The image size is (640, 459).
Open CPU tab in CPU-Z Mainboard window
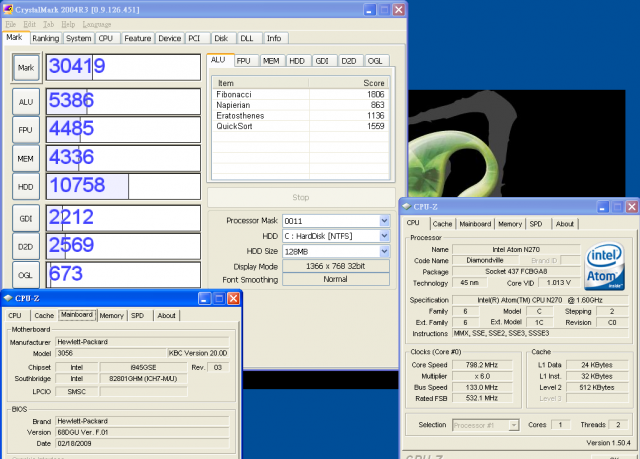pos(15,316)
